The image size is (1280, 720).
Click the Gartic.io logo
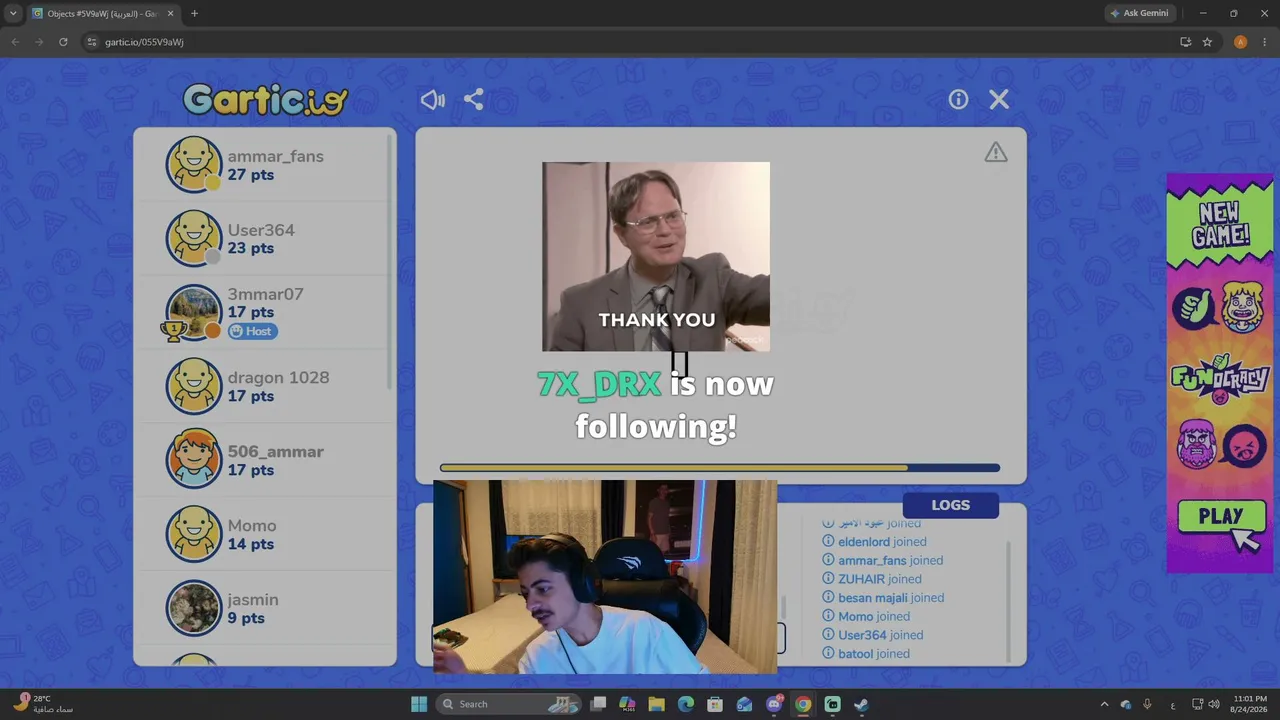point(265,99)
